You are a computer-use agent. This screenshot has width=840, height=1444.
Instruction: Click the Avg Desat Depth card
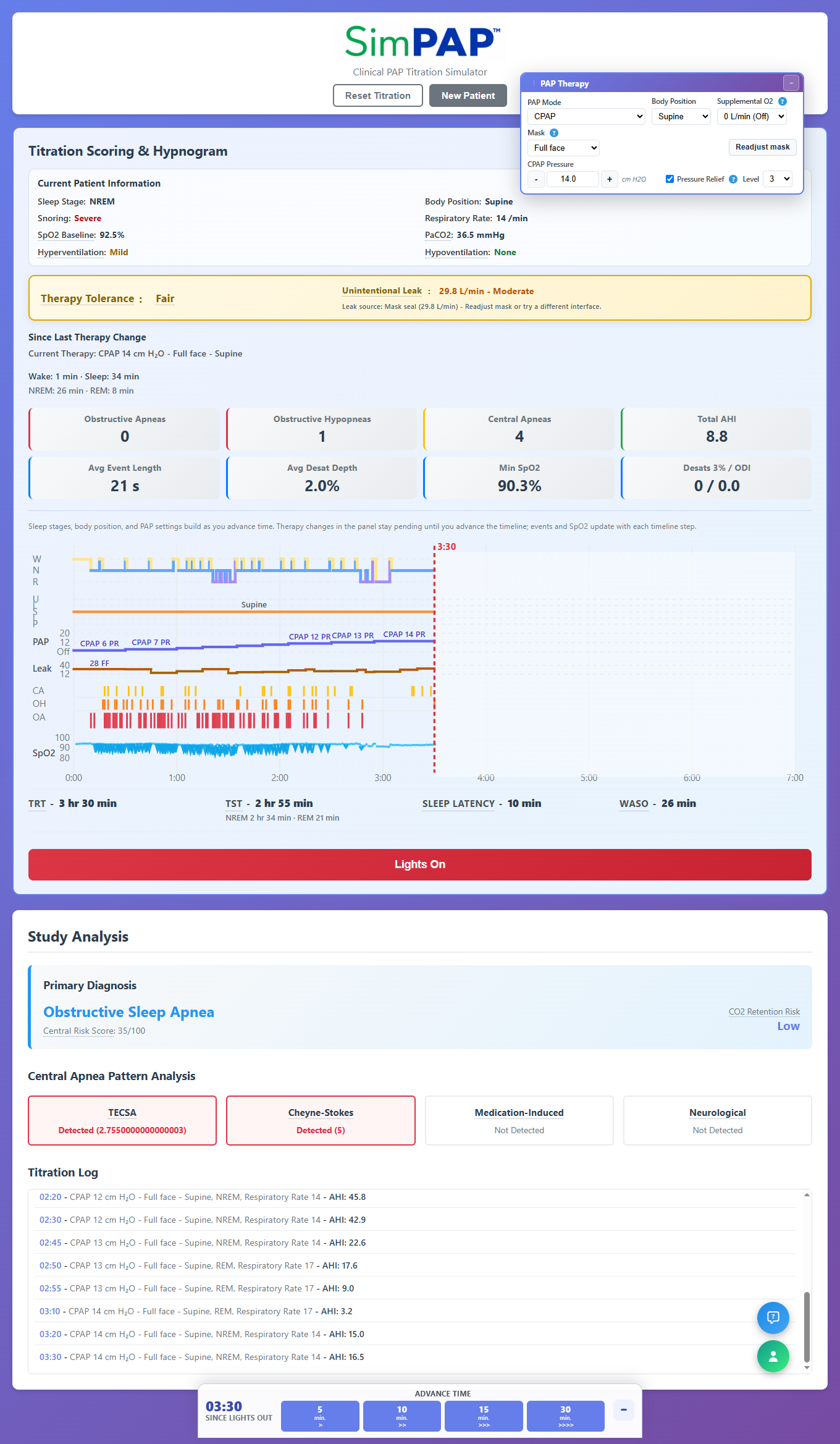point(322,478)
